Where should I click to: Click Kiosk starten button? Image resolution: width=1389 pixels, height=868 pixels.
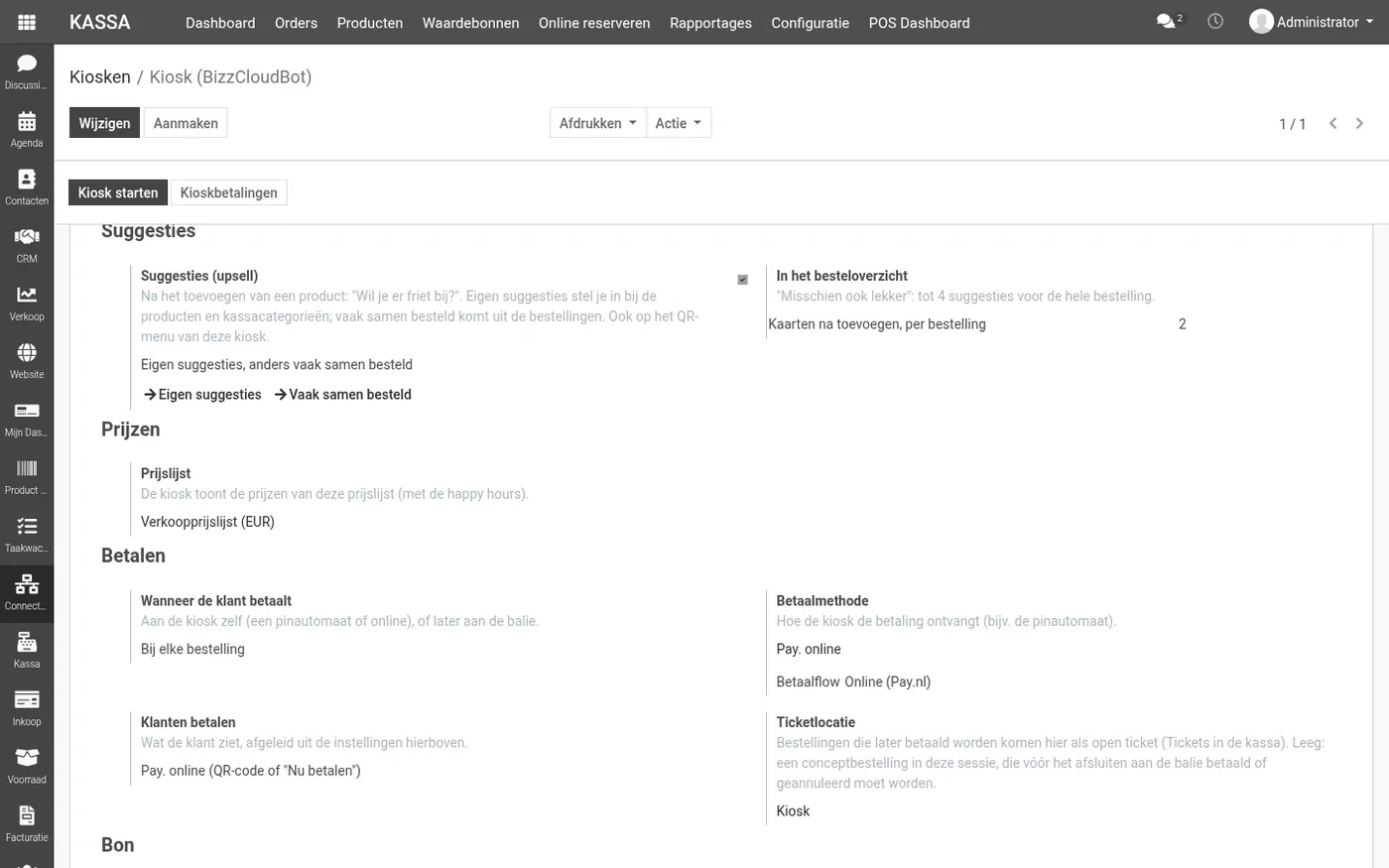(118, 192)
